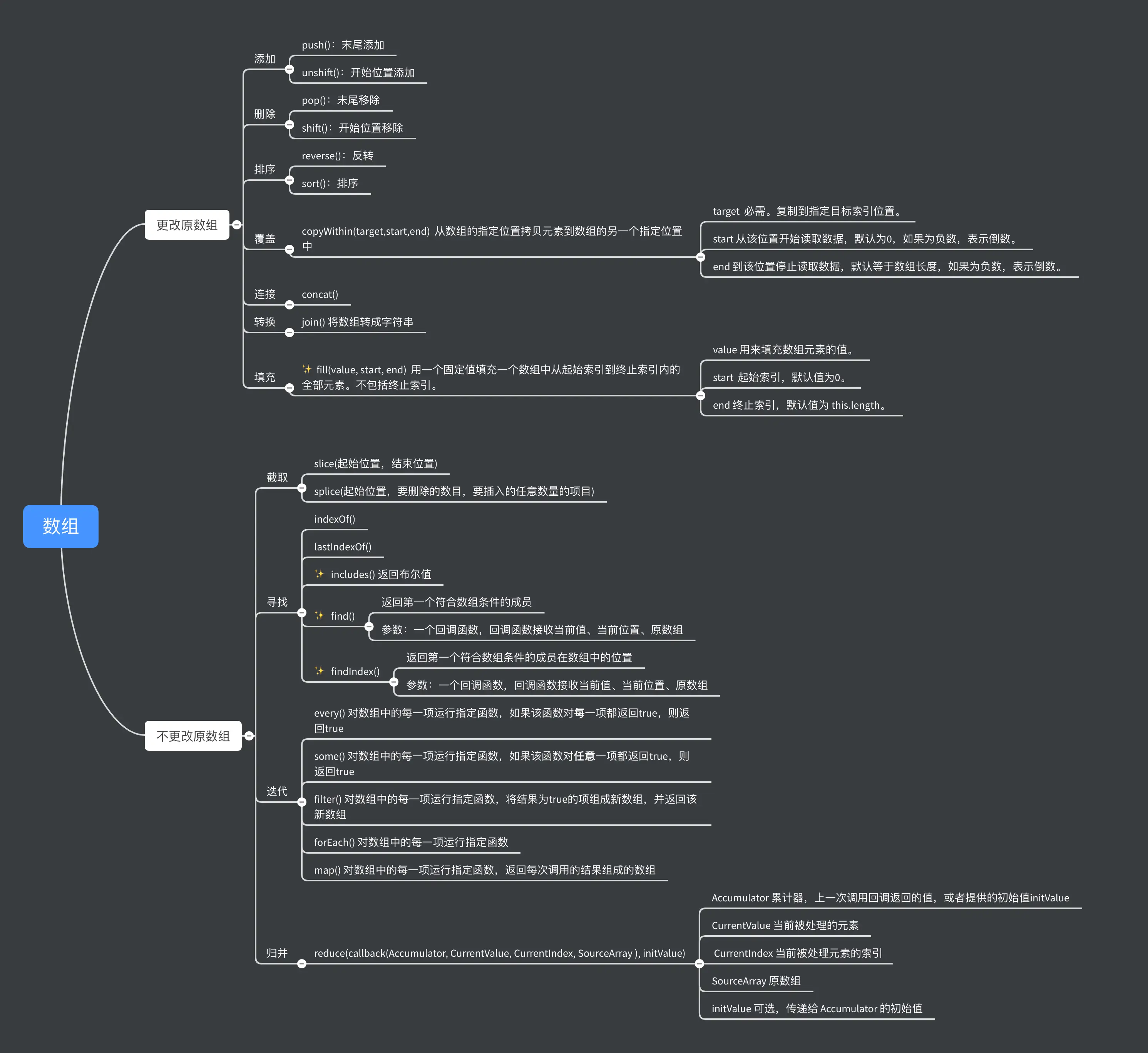Select the central 数组 root topic
Viewport: 1148px width, 1053px height.
(x=60, y=526)
